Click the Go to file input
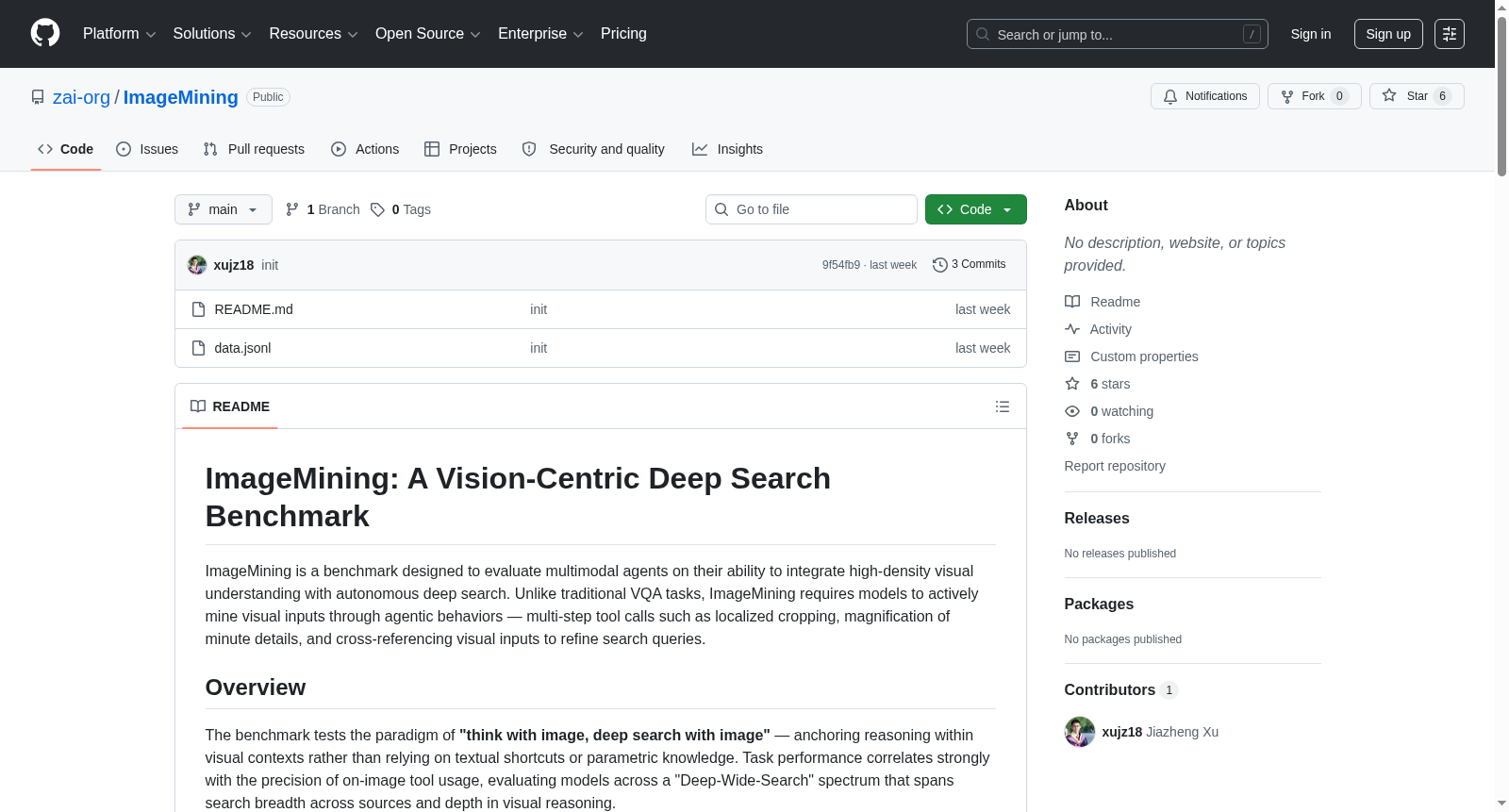The width and height of the screenshot is (1509, 812). point(811,209)
